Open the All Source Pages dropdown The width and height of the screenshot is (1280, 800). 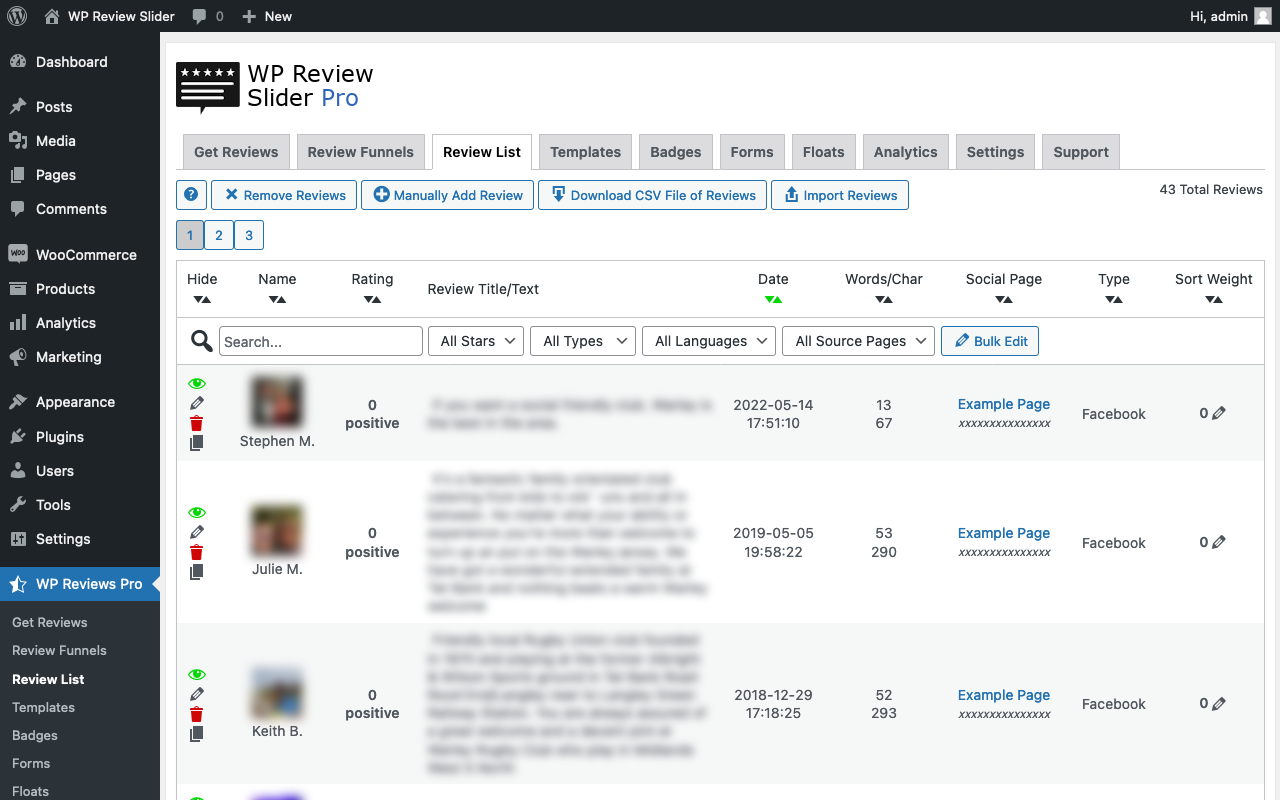click(x=858, y=341)
